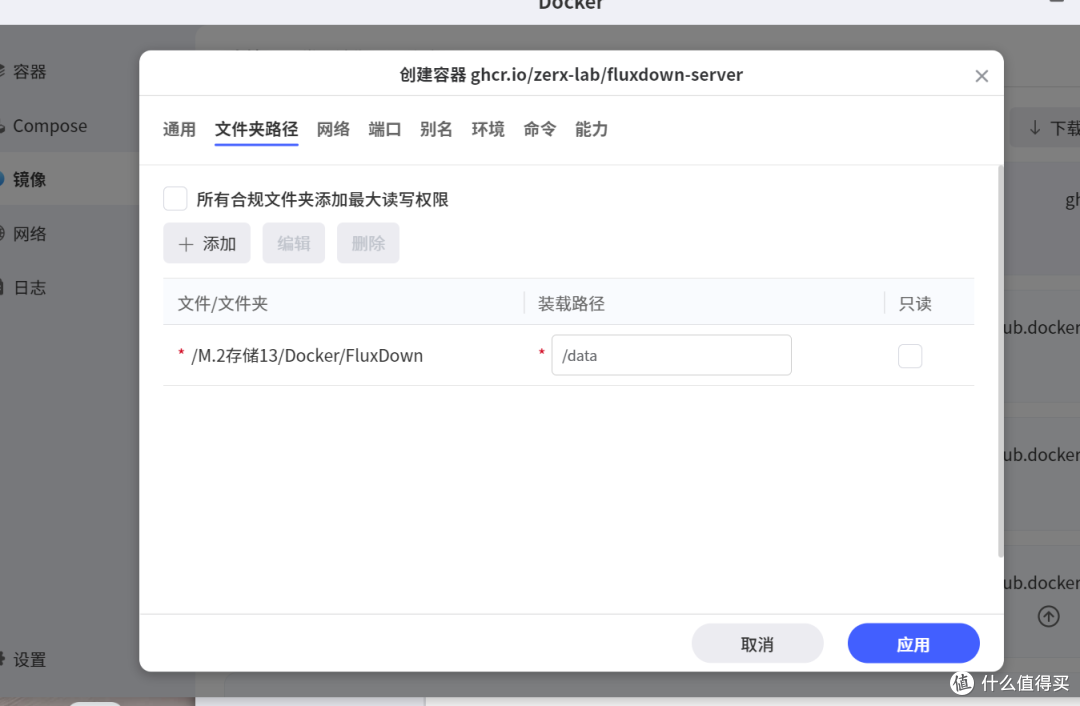This screenshot has width=1080, height=706.
Task: Select the 能力 tab
Action: pos(591,129)
